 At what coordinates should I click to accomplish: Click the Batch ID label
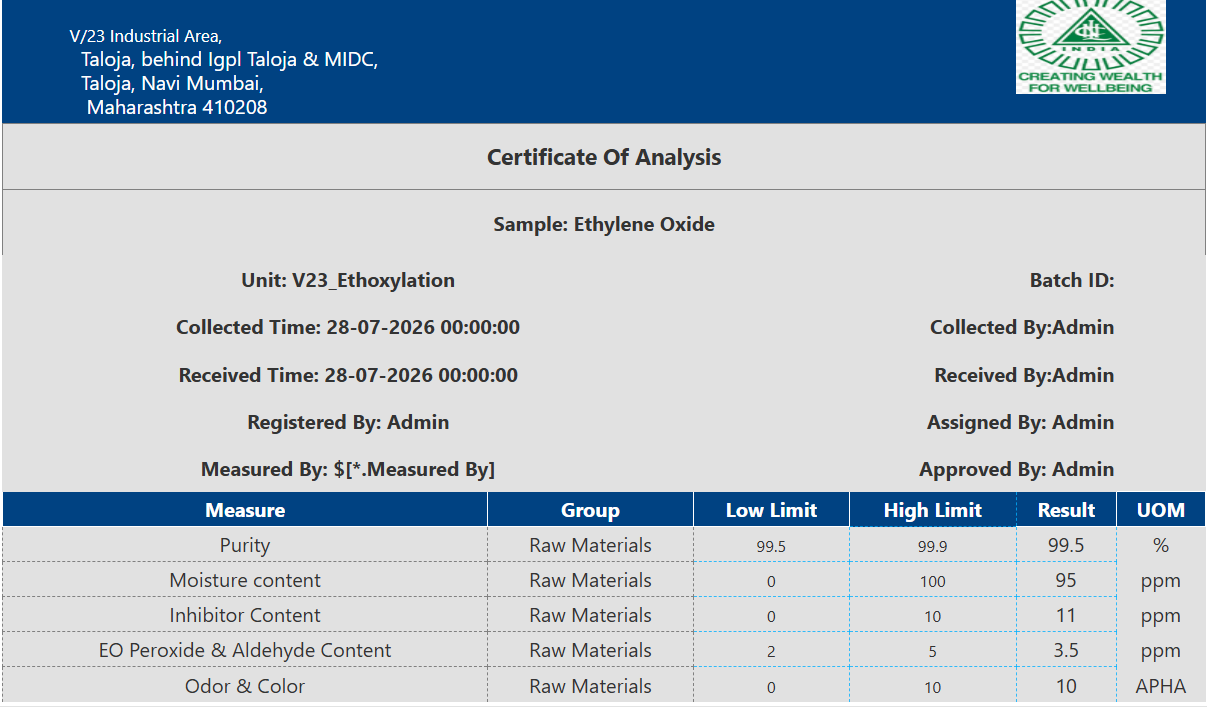1072,280
